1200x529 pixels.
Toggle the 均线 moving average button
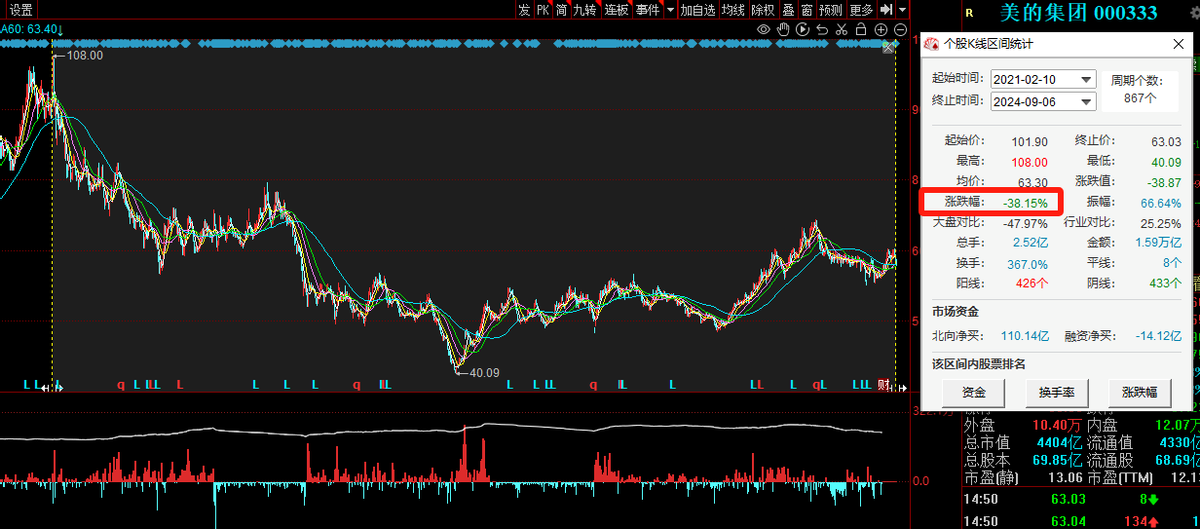tap(734, 9)
